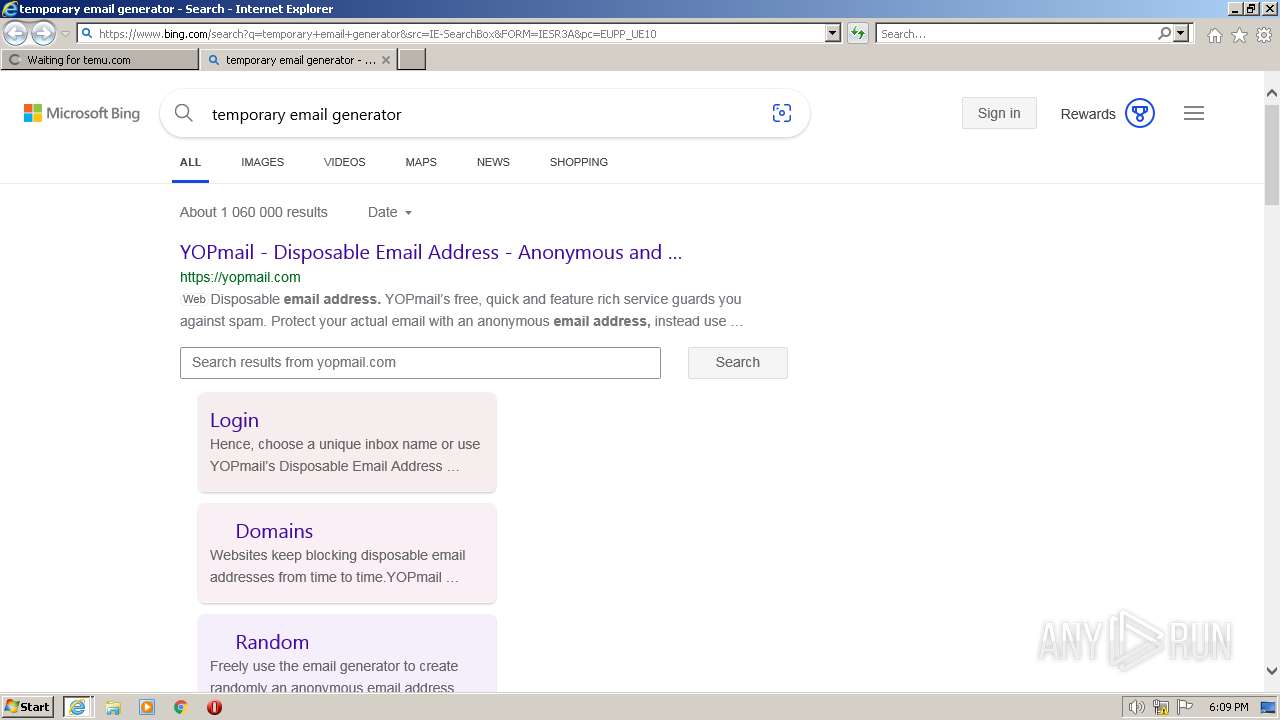Select the SHOPPING tab

tap(579, 162)
